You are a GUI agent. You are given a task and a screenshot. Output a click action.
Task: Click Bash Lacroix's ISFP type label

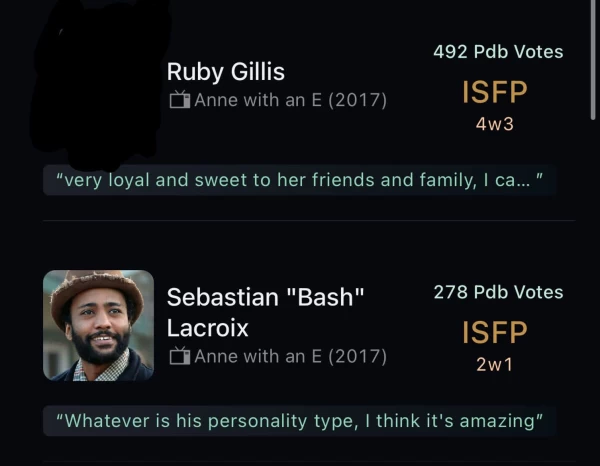[494, 332]
